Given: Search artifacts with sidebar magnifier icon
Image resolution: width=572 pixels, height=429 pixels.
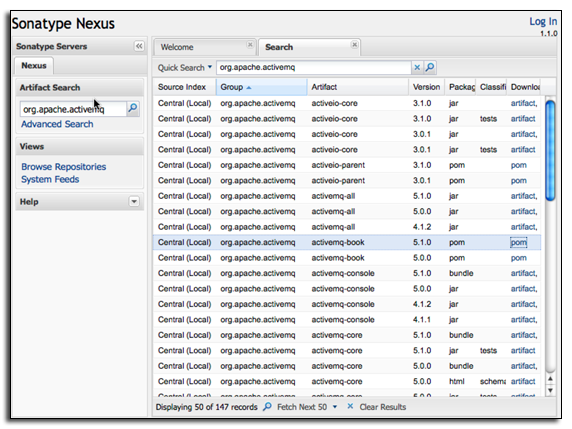Looking at the screenshot, I should [133, 108].
